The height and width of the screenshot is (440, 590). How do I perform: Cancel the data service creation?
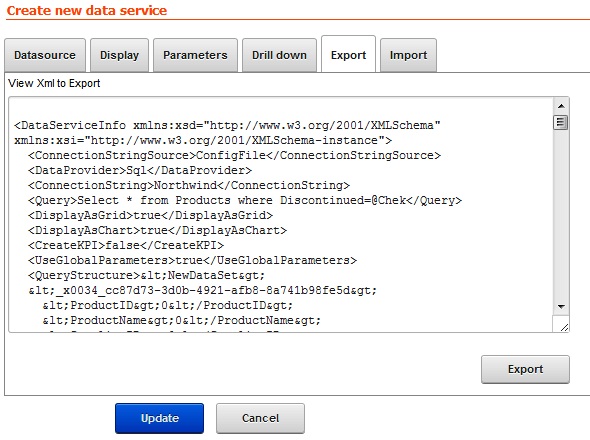pos(260,418)
